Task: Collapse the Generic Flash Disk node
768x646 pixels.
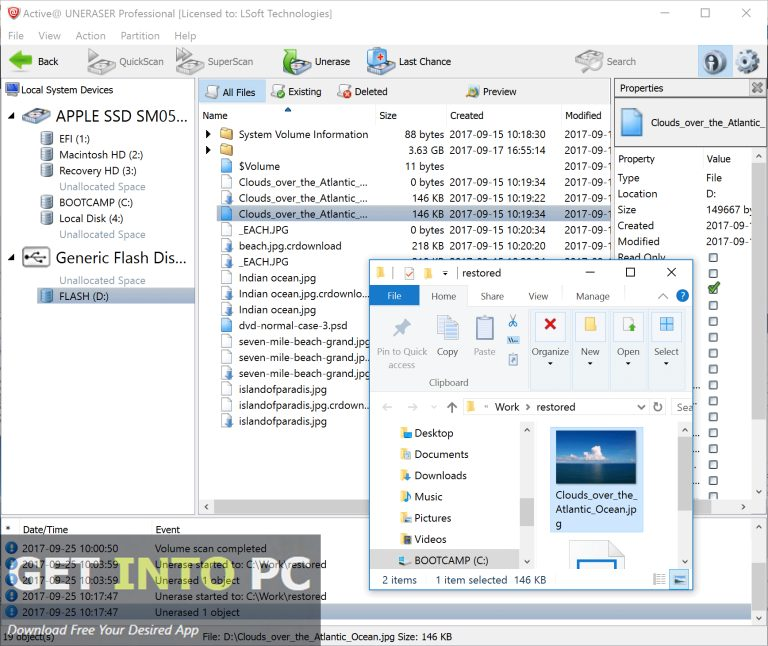Action: tap(11, 258)
